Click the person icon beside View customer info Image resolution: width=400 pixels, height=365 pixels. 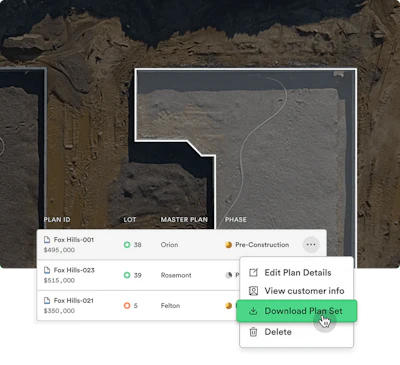coord(253,291)
